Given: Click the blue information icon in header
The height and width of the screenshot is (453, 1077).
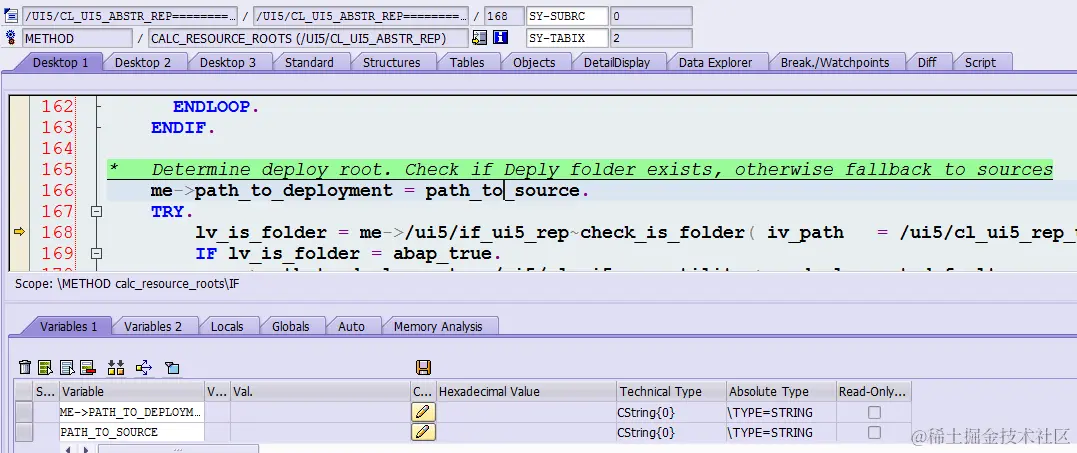Looking at the screenshot, I should coord(501,38).
